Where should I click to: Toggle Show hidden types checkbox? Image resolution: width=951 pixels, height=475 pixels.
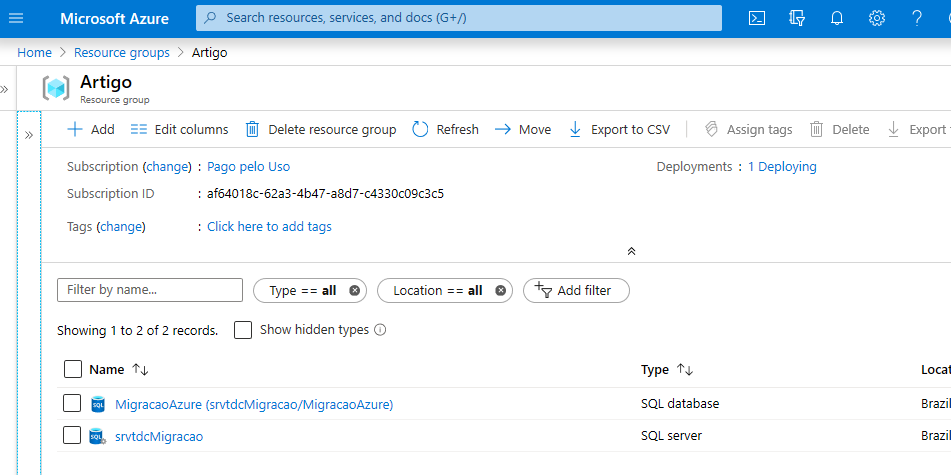coord(243,330)
